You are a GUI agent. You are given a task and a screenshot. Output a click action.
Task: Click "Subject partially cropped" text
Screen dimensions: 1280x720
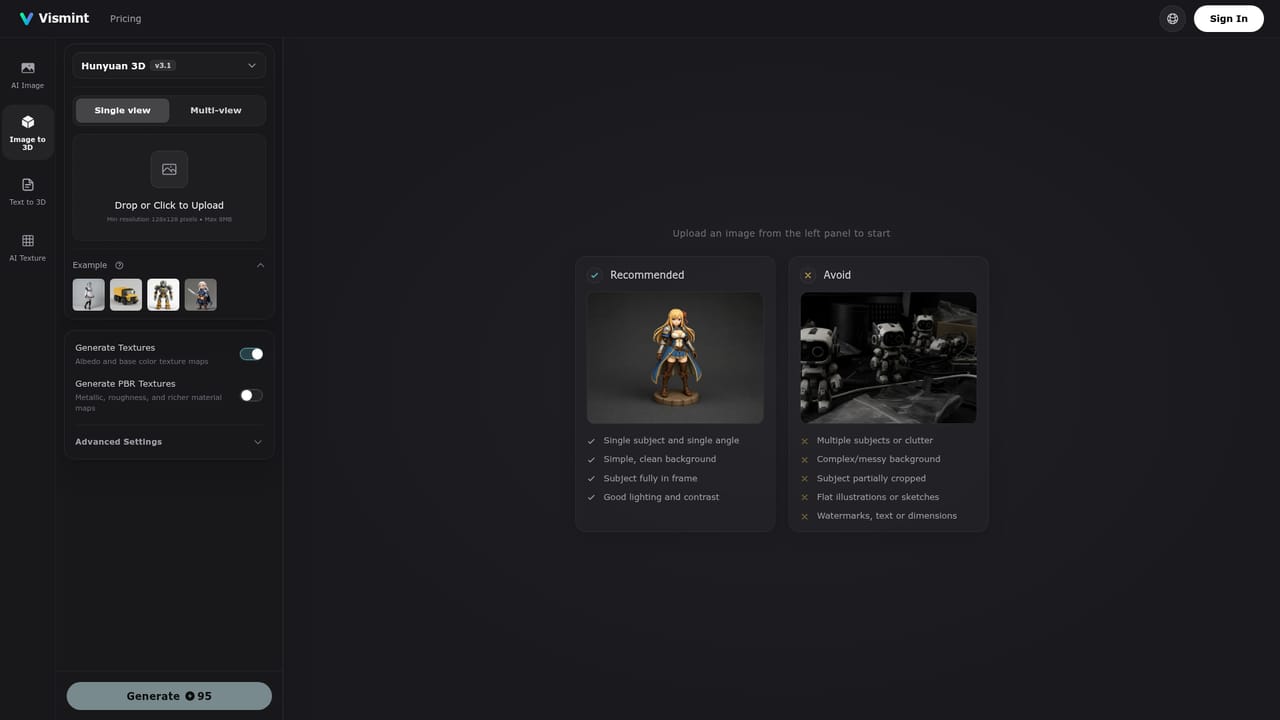871,478
